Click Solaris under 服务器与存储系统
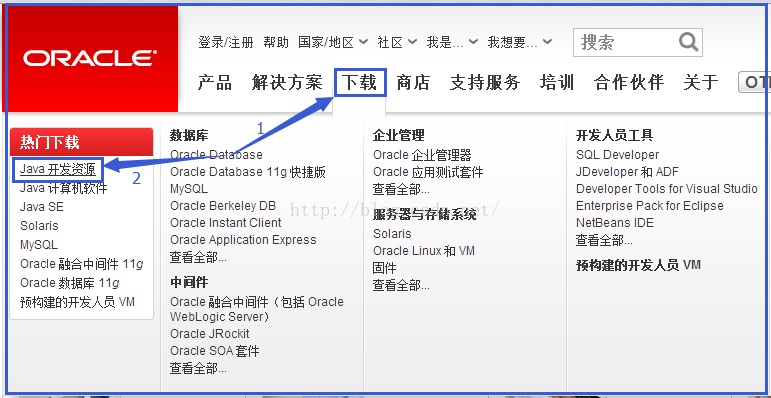The image size is (771, 398). coord(392,233)
